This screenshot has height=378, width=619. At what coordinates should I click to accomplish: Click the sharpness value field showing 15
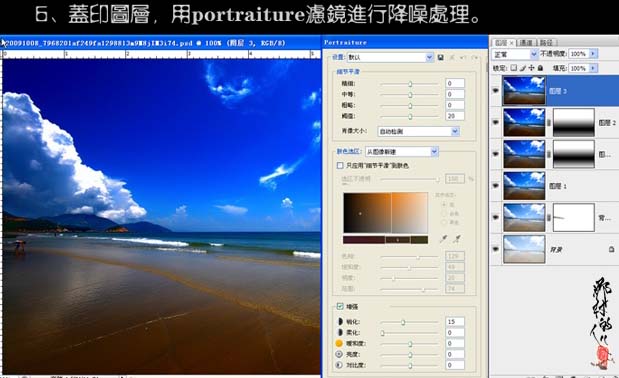click(455, 322)
